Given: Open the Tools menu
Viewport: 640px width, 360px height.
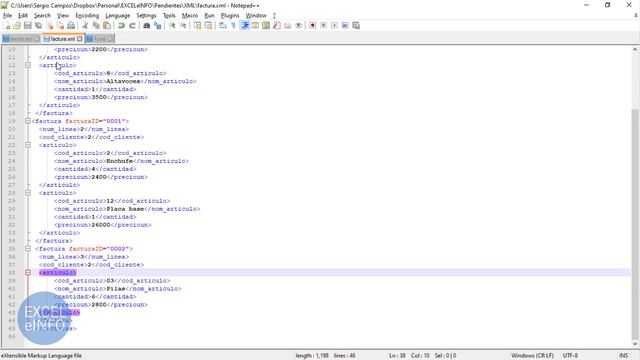Looking at the screenshot, I should coord(169,16).
